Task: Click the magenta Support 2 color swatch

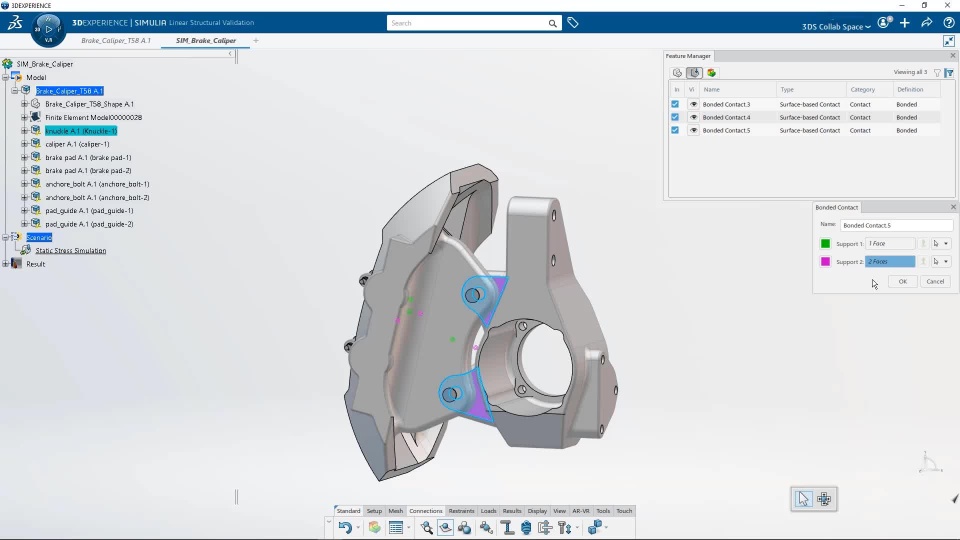Action: pyautogui.click(x=825, y=261)
